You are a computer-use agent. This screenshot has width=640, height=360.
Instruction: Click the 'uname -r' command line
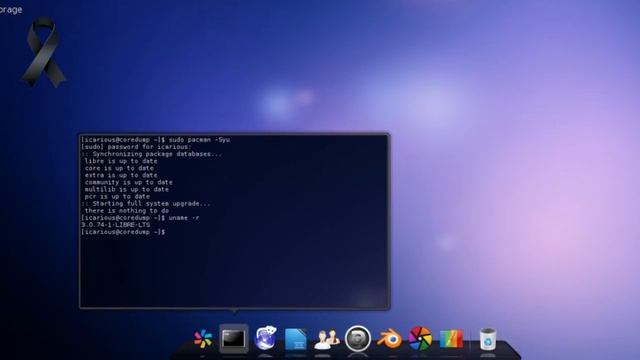[140, 218]
